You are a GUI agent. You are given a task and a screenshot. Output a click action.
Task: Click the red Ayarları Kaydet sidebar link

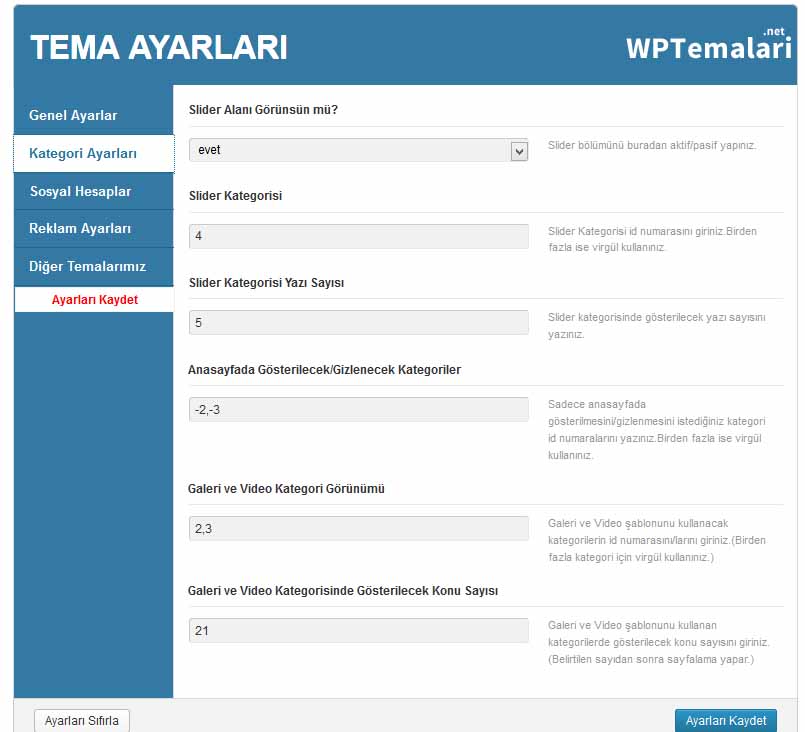[x=94, y=300]
